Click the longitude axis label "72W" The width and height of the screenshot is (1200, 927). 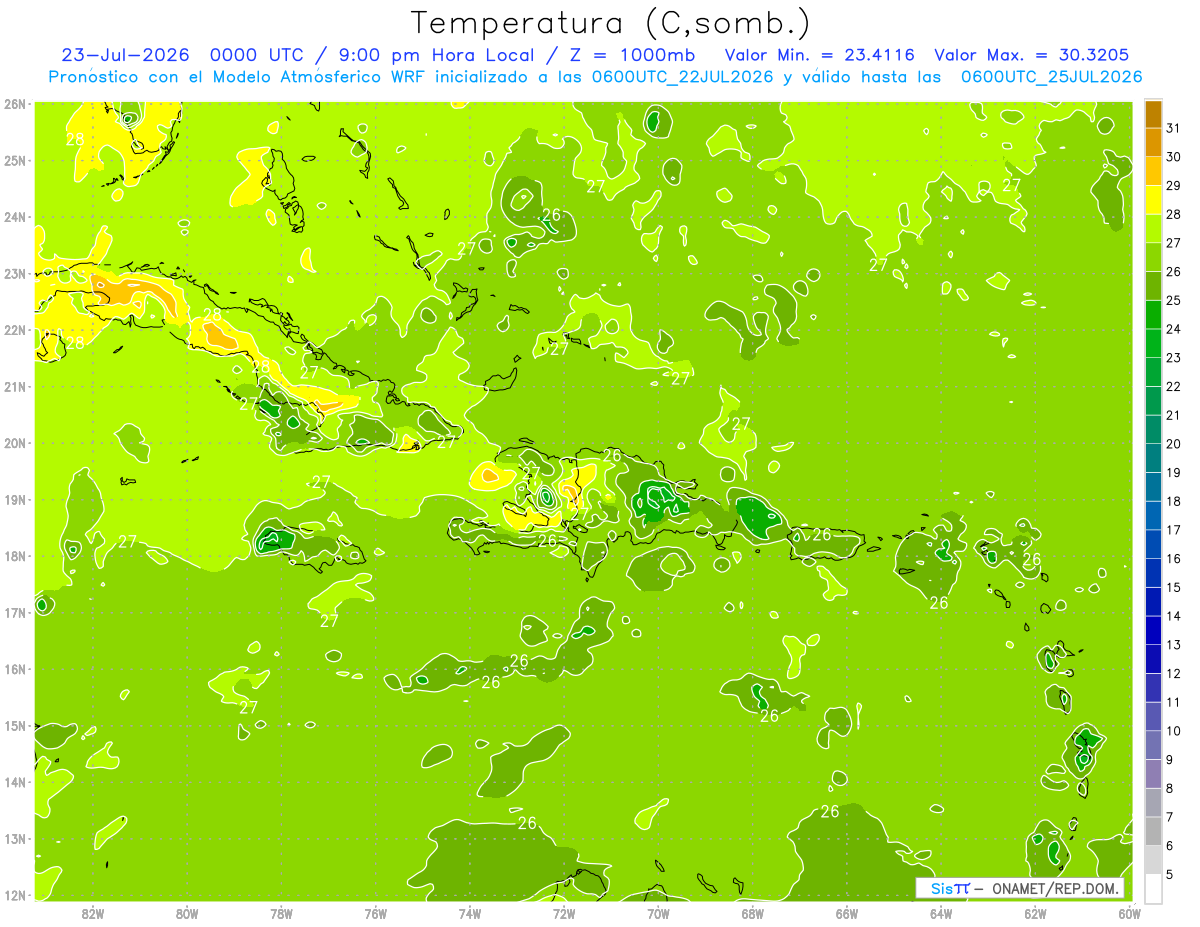coord(564,912)
